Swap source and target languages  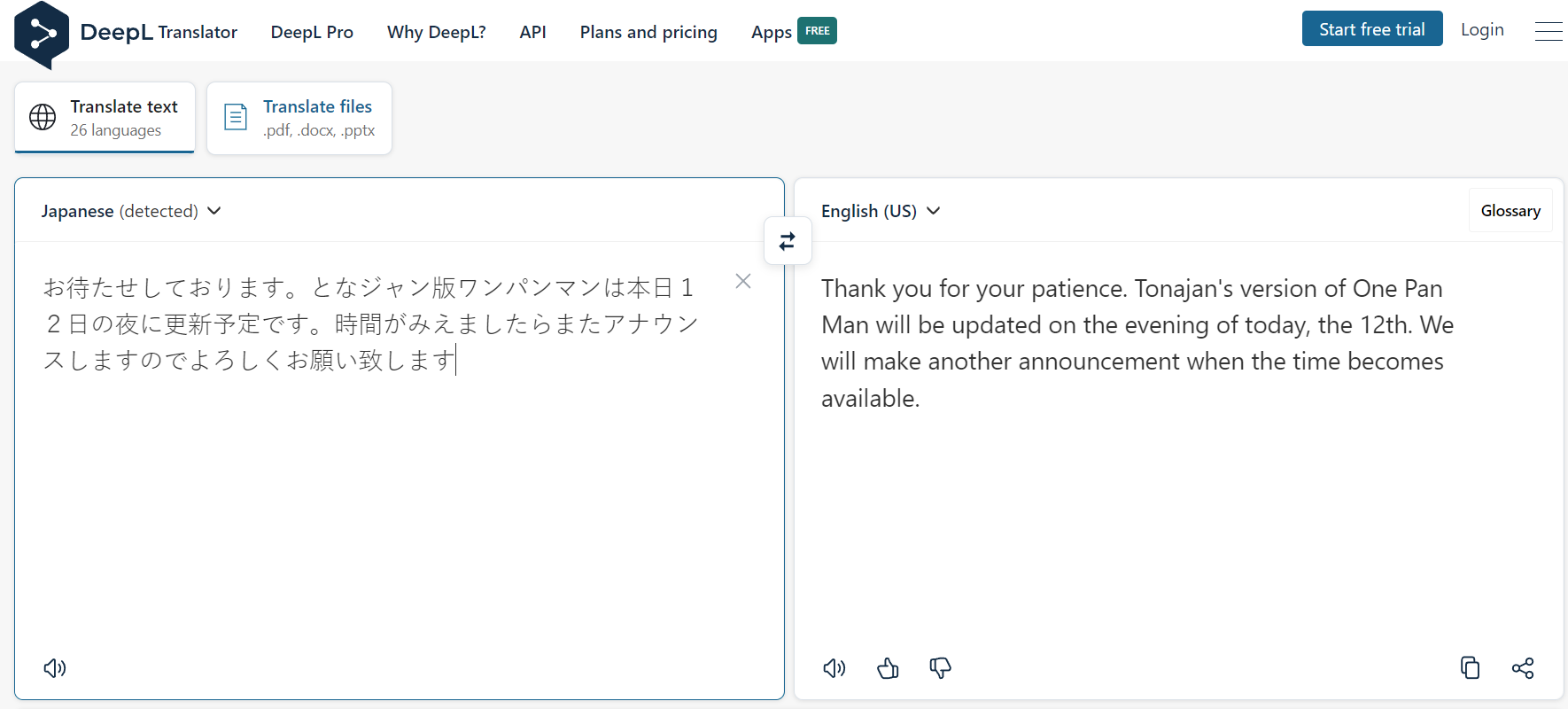pyautogui.click(x=788, y=241)
